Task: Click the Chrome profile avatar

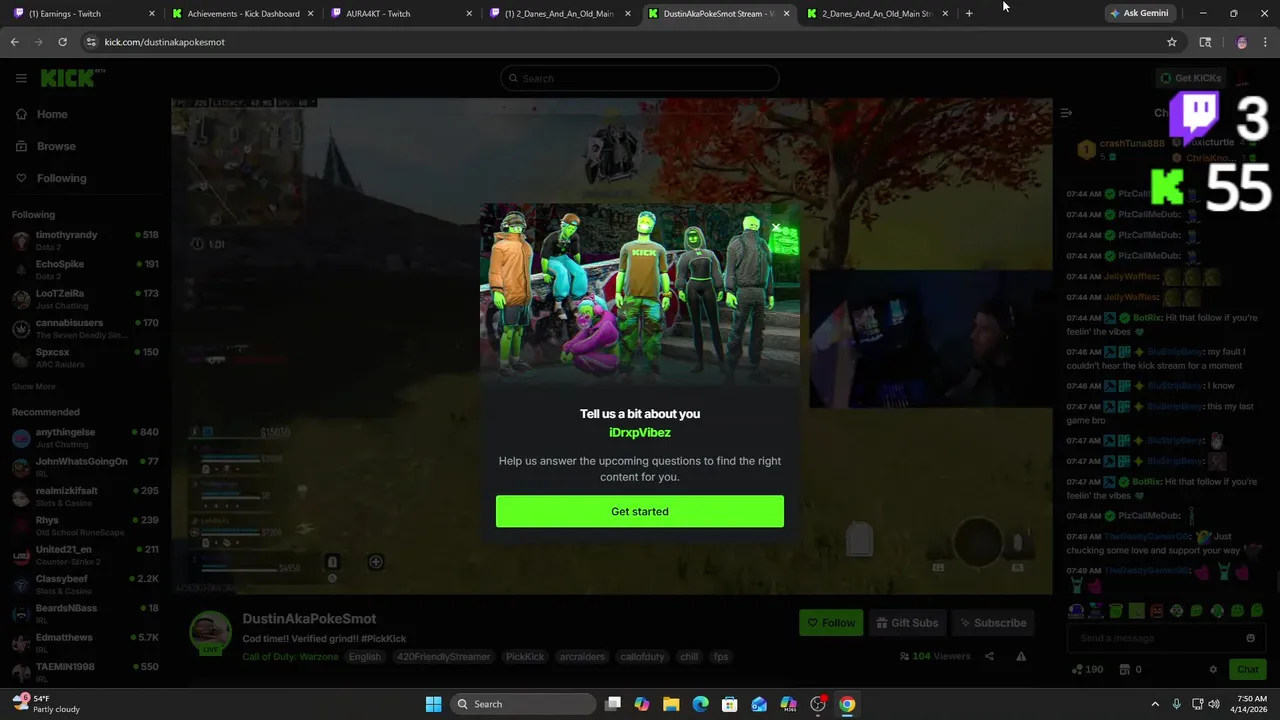Action: pyautogui.click(x=1242, y=42)
